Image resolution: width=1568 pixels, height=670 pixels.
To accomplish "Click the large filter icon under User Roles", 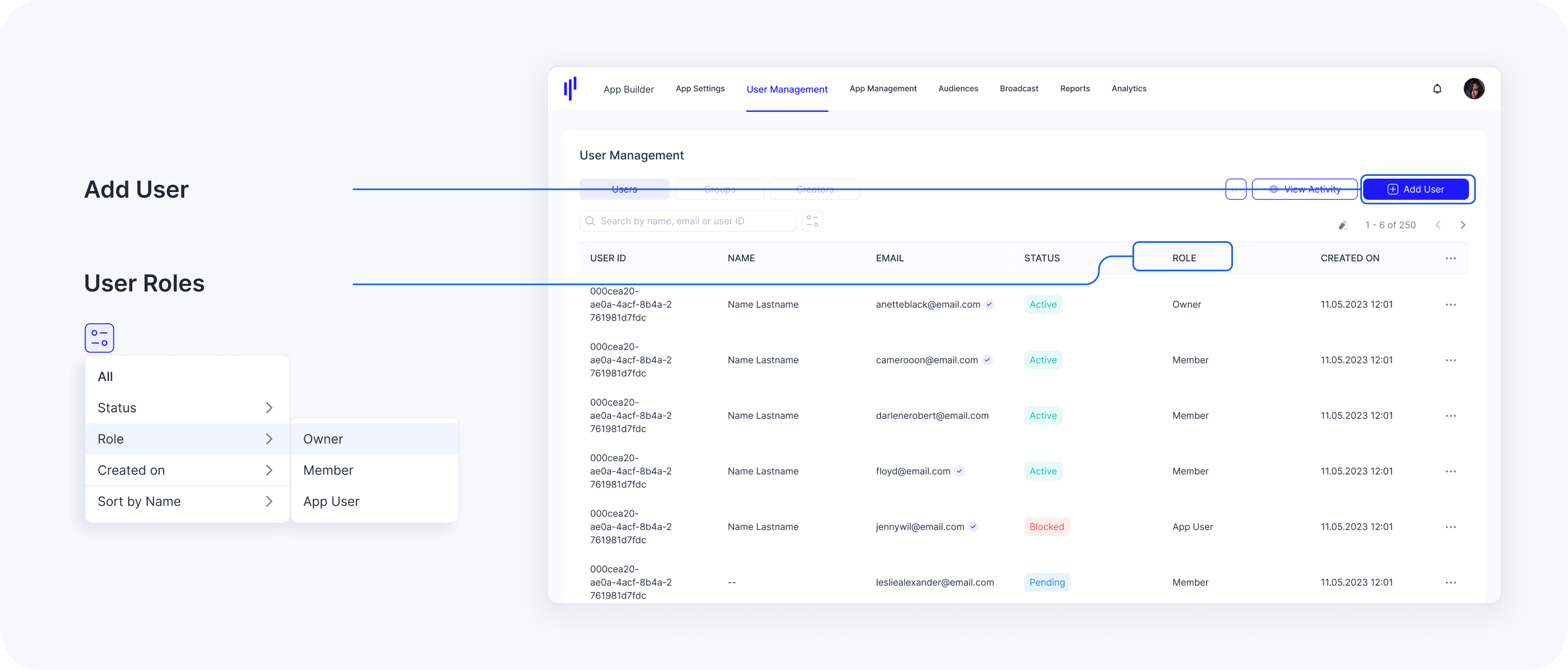I will pos(99,338).
